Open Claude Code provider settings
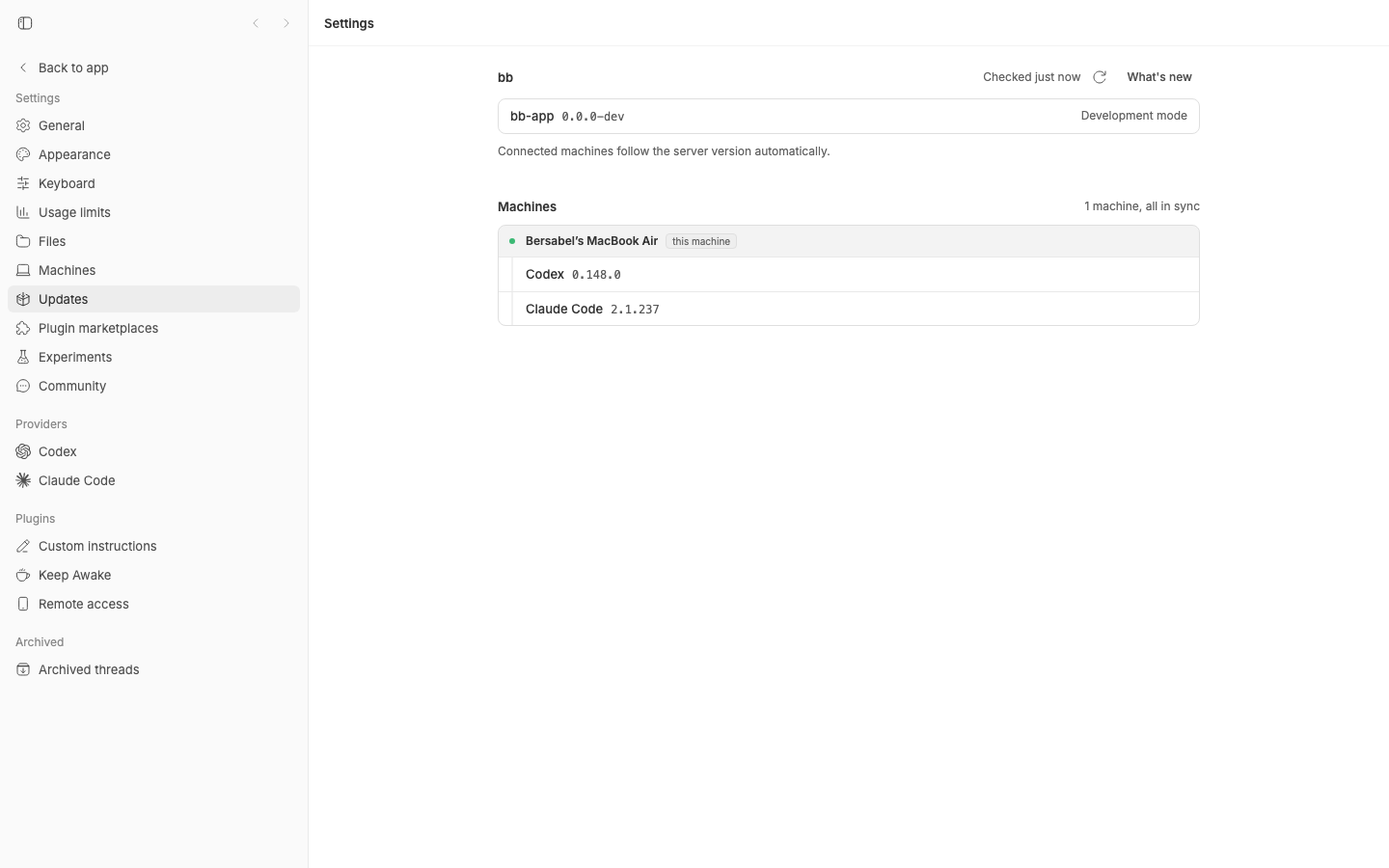Viewport: 1389px width, 868px height. click(153, 480)
